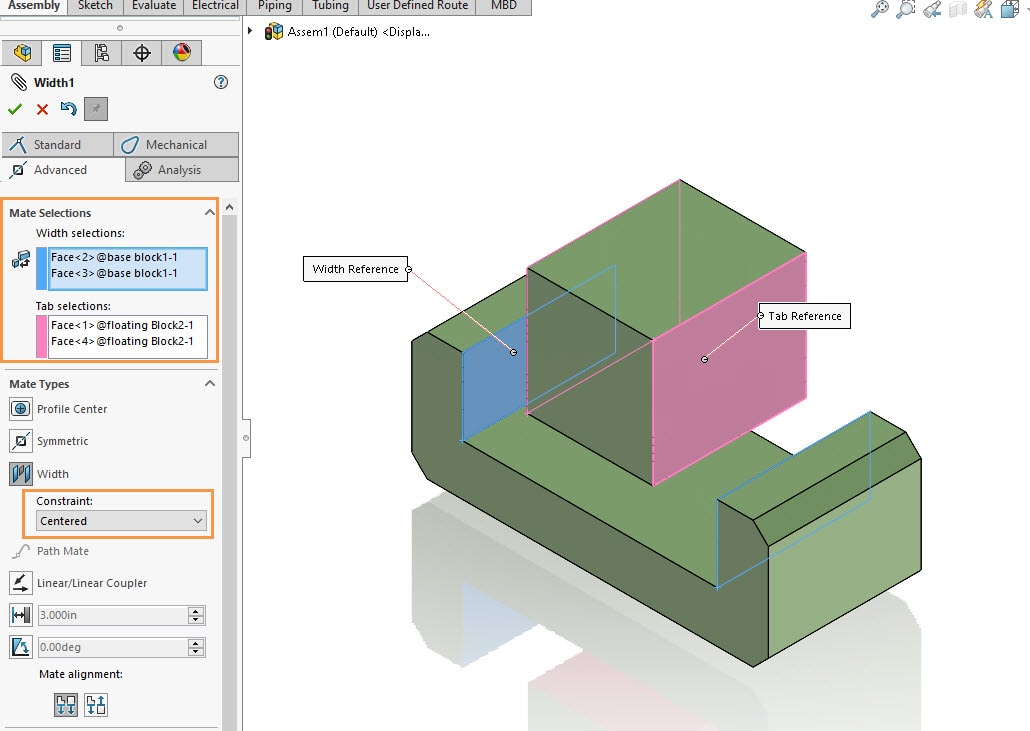1030x731 pixels.
Task: Click the Previous View icon
Action: 931,9
